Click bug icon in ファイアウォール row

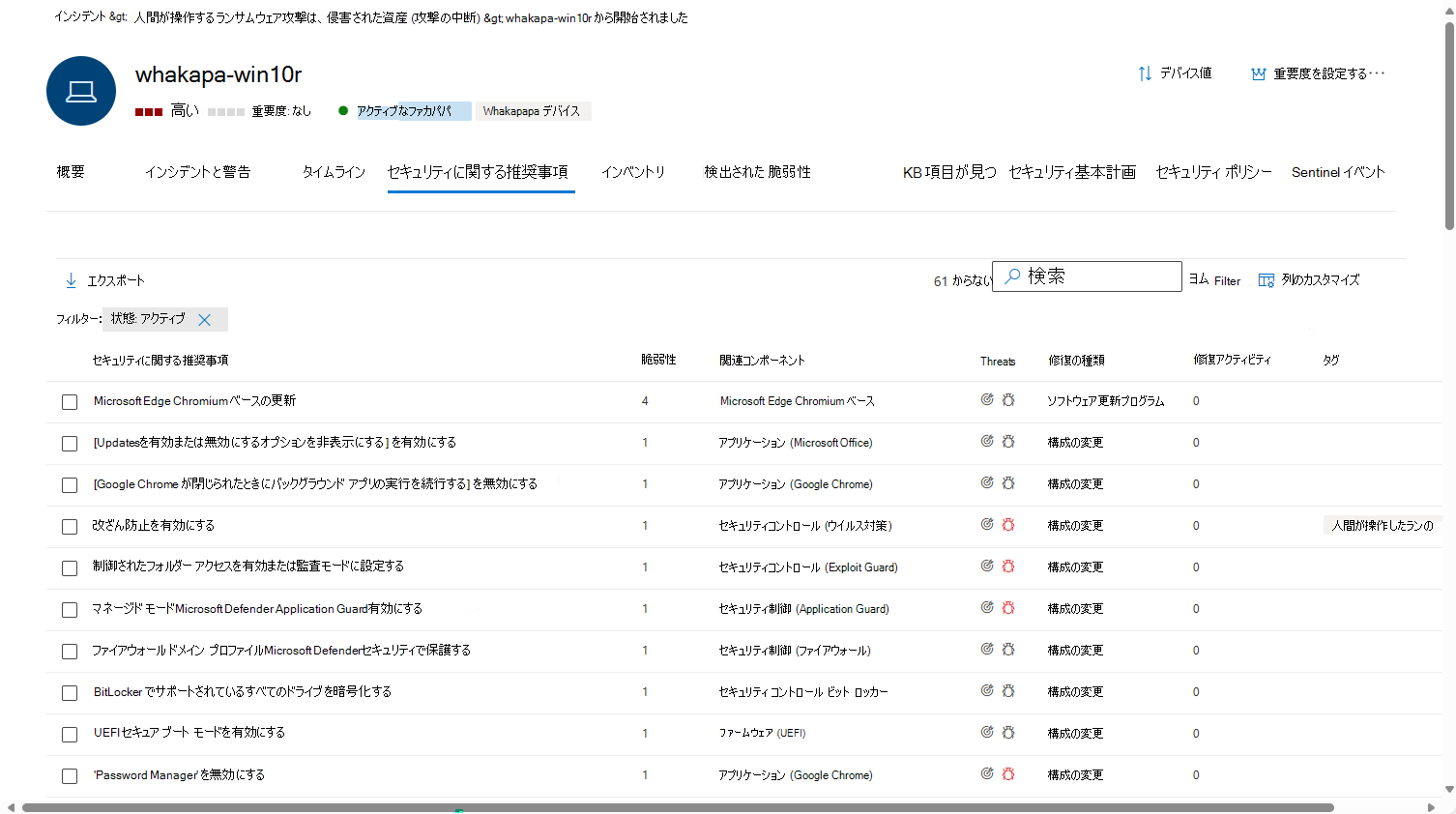point(1008,649)
